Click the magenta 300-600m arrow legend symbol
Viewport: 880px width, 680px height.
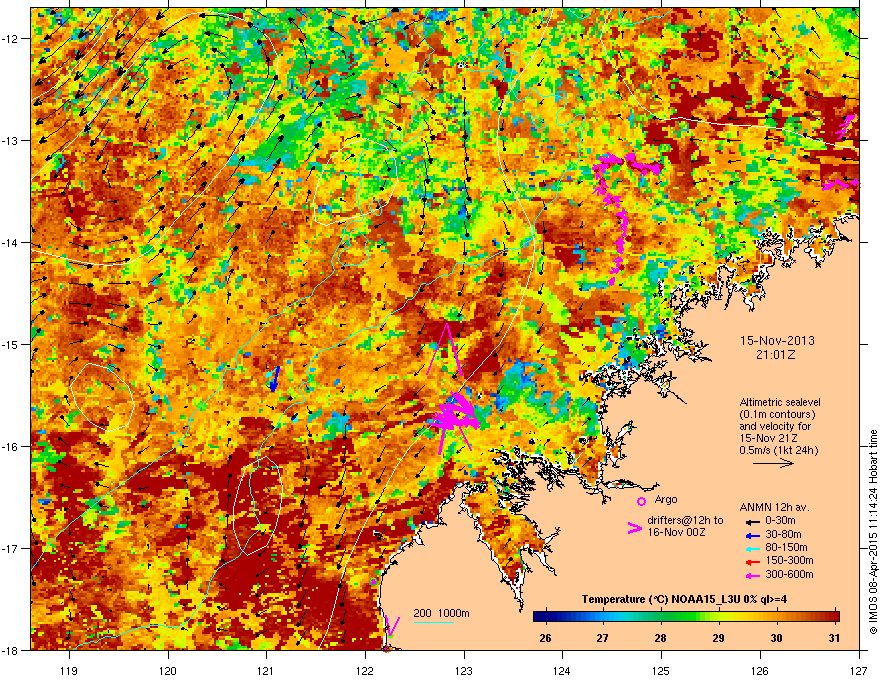tap(753, 575)
